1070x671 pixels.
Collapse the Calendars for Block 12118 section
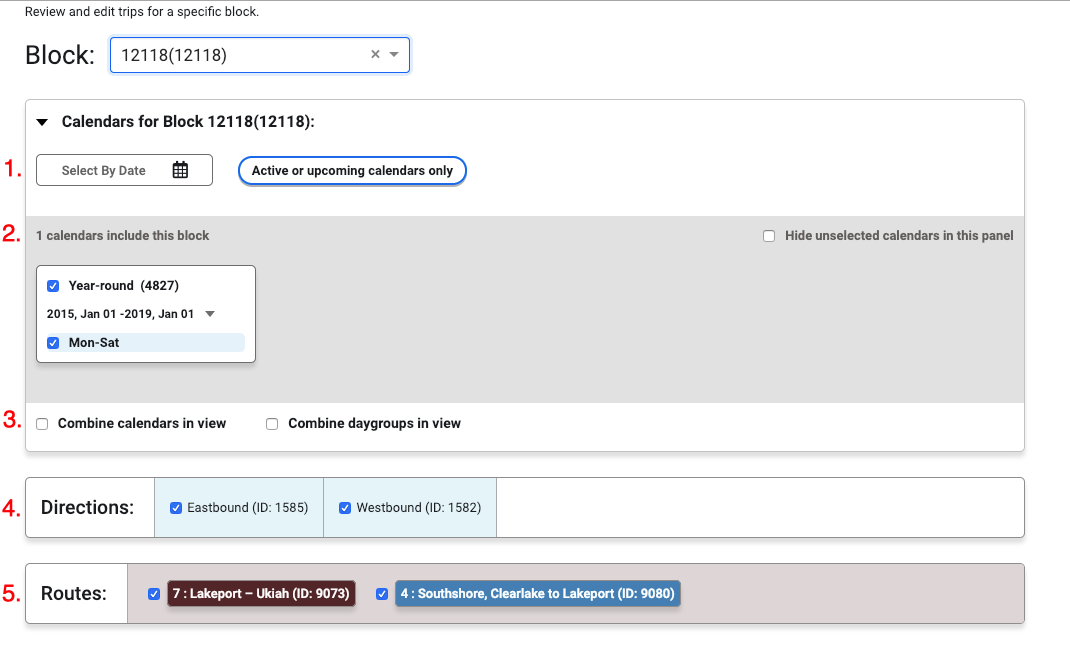42,122
